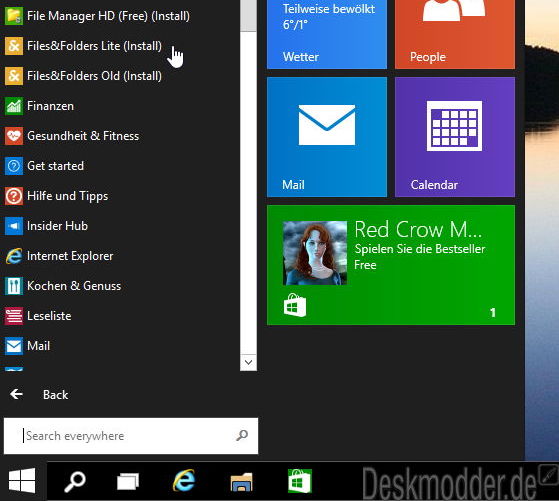Click the scroll down arrow in the apps list
The height and width of the screenshot is (501, 559).
pos(248,362)
